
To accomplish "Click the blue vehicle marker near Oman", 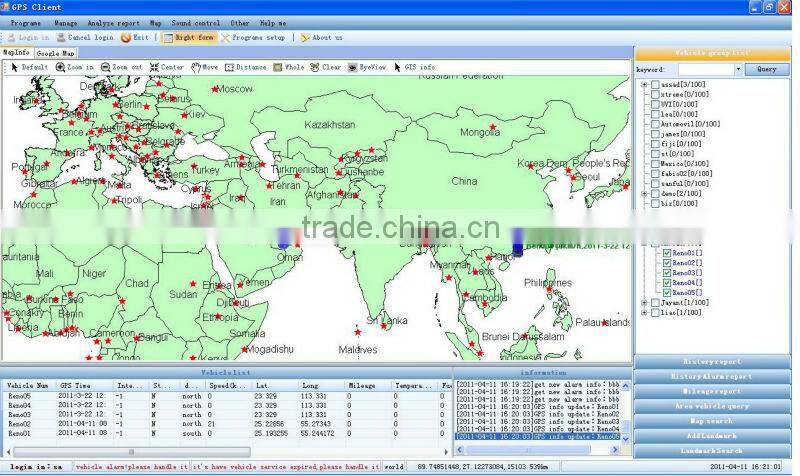I will tap(284, 239).
